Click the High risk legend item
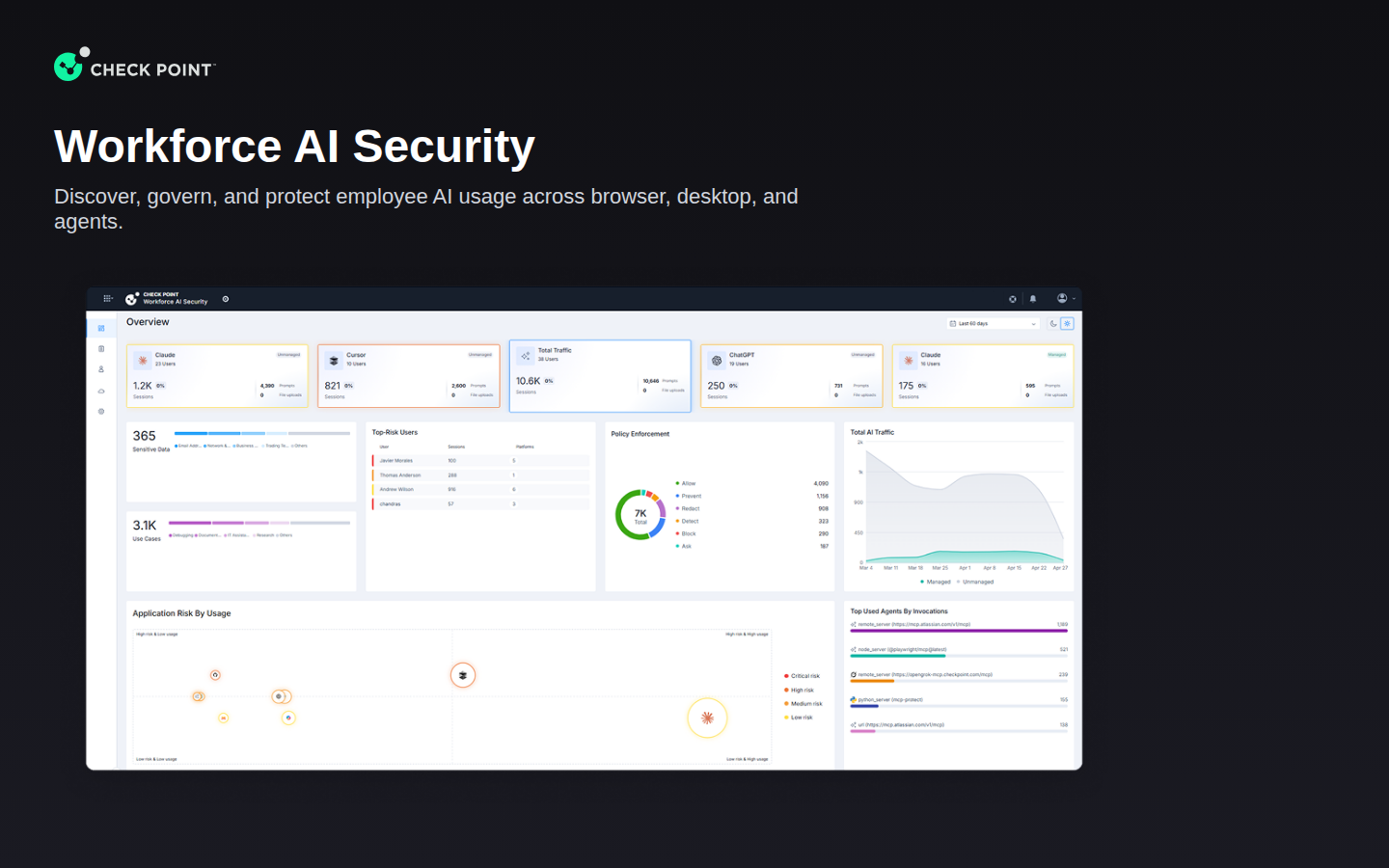Image resolution: width=1389 pixels, height=868 pixels. point(800,691)
